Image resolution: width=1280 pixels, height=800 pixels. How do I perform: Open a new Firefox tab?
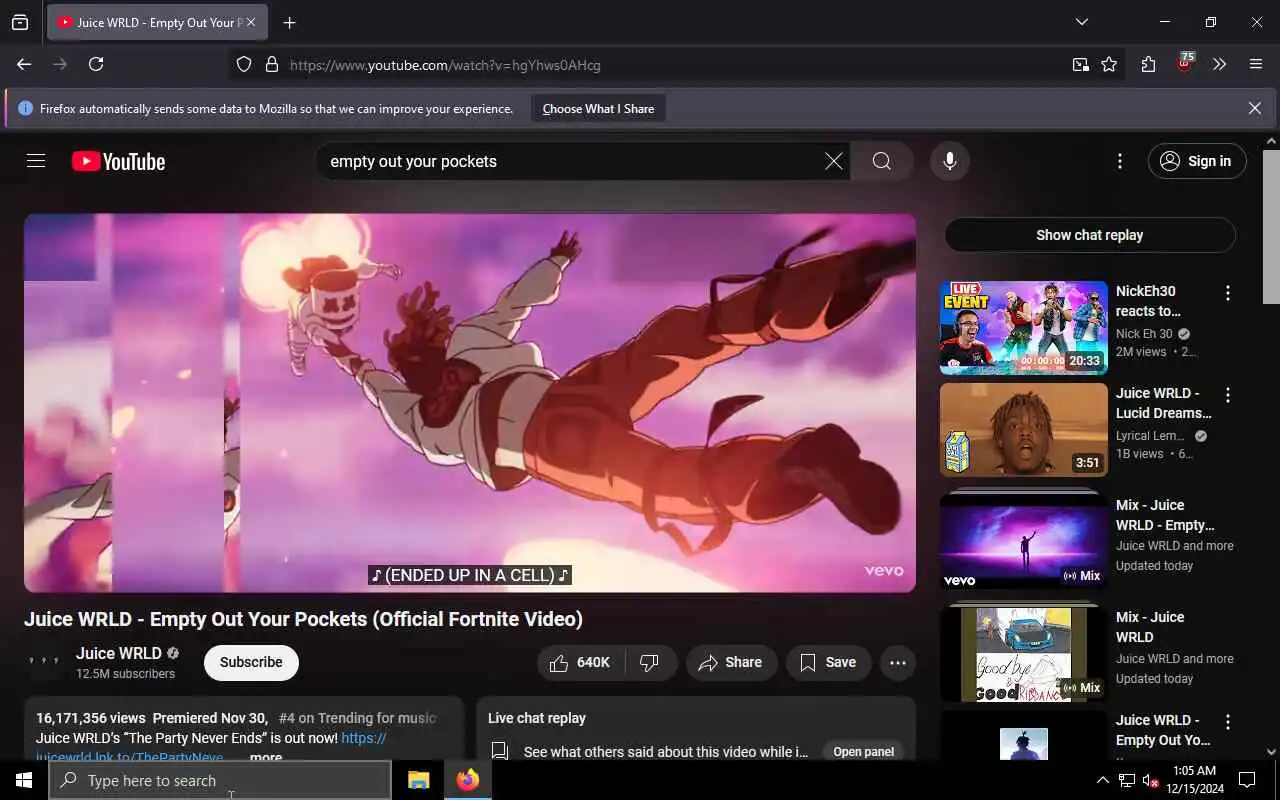[289, 22]
